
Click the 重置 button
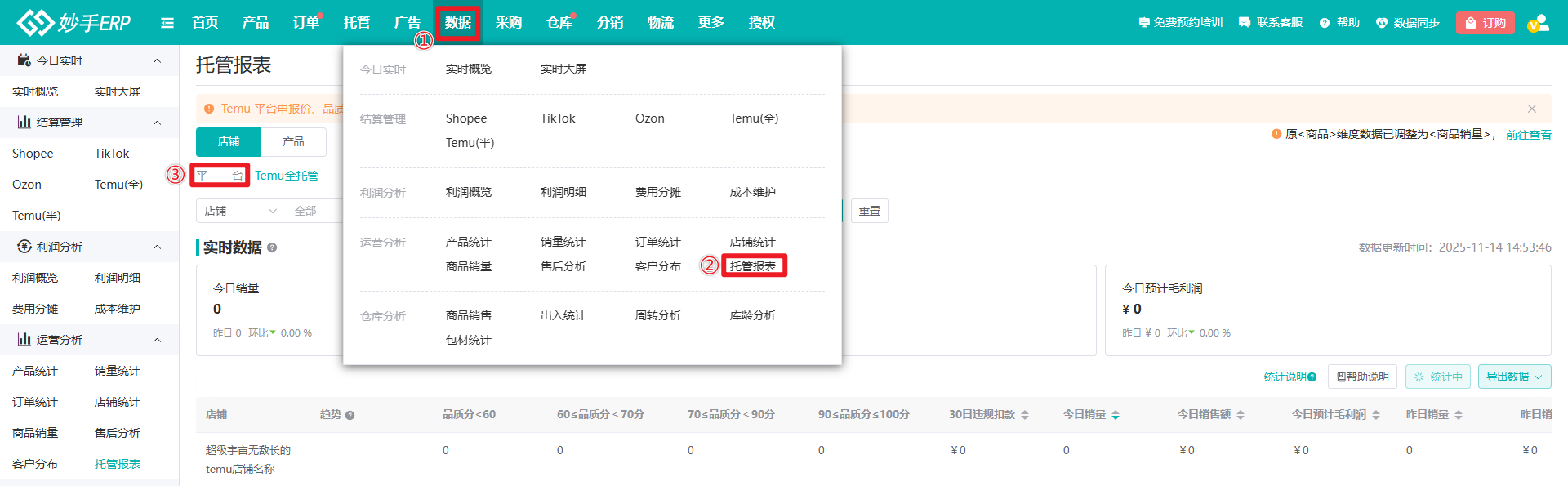[870, 211]
